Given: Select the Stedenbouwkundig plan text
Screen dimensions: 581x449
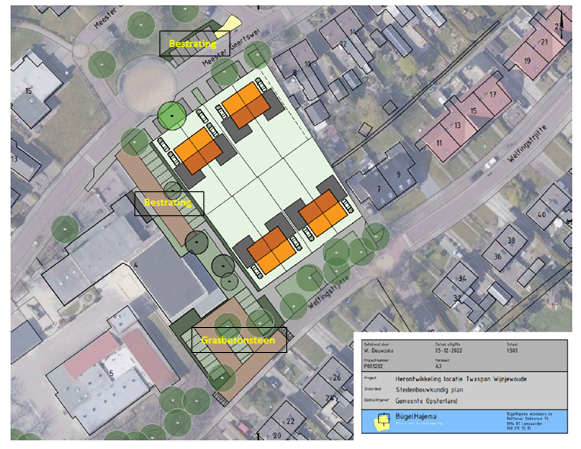Looking at the screenshot, I should tap(429, 390).
